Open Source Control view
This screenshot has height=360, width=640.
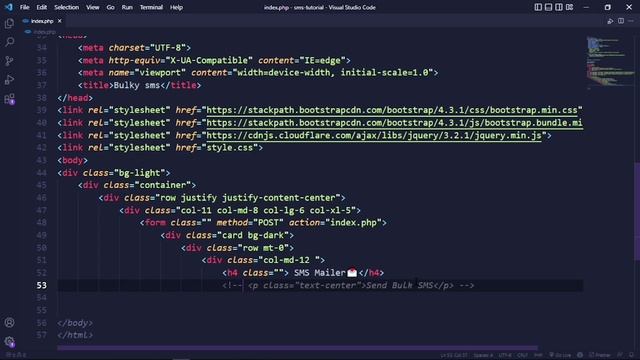(9, 61)
